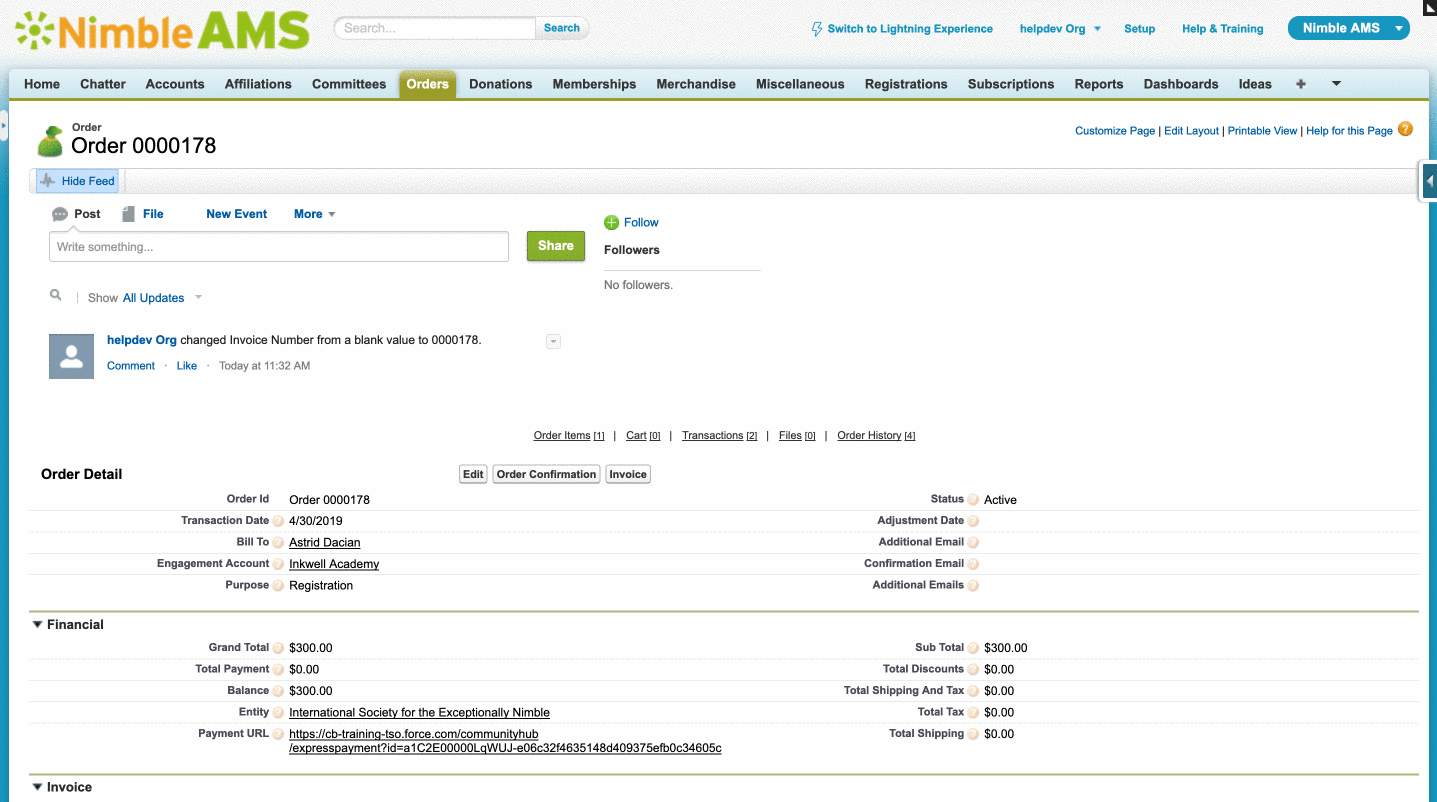The image size is (1437, 802).
Task: Click the Nimble AMS logo
Action: click(x=162, y=30)
